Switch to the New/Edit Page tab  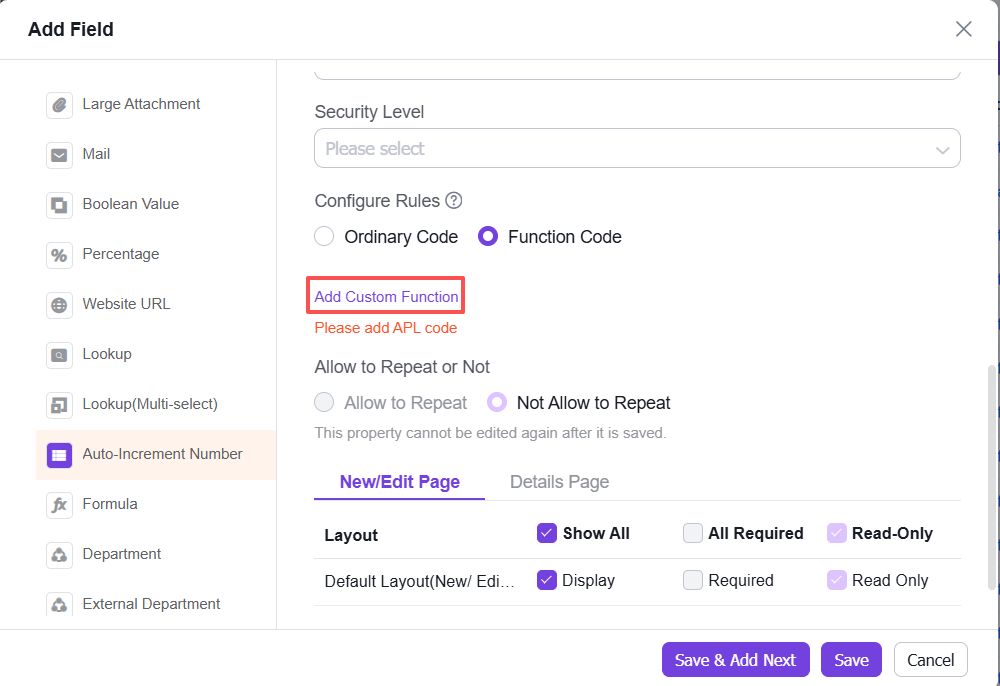tap(400, 482)
